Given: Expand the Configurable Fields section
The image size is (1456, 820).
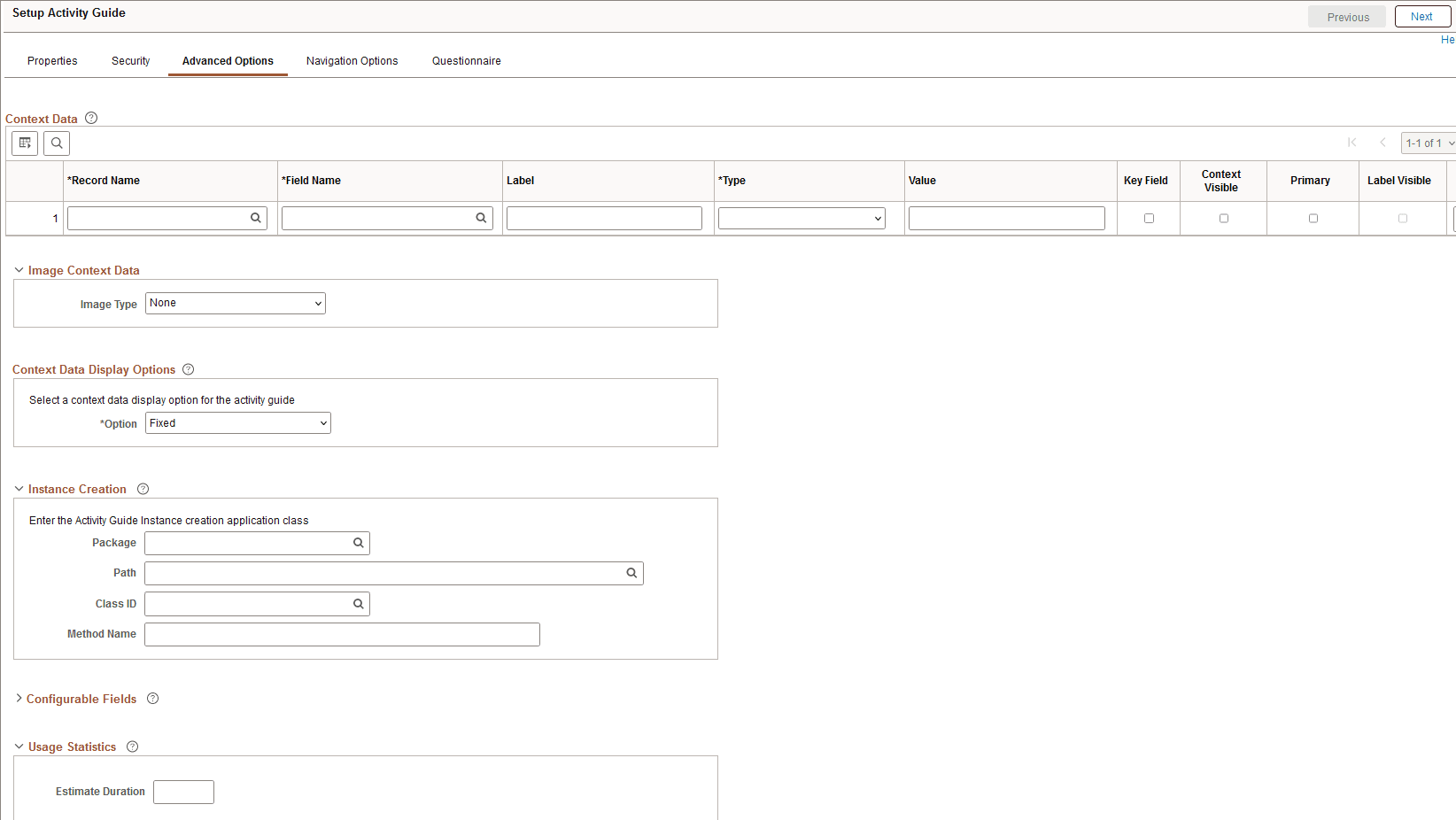Looking at the screenshot, I should click(x=19, y=699).
